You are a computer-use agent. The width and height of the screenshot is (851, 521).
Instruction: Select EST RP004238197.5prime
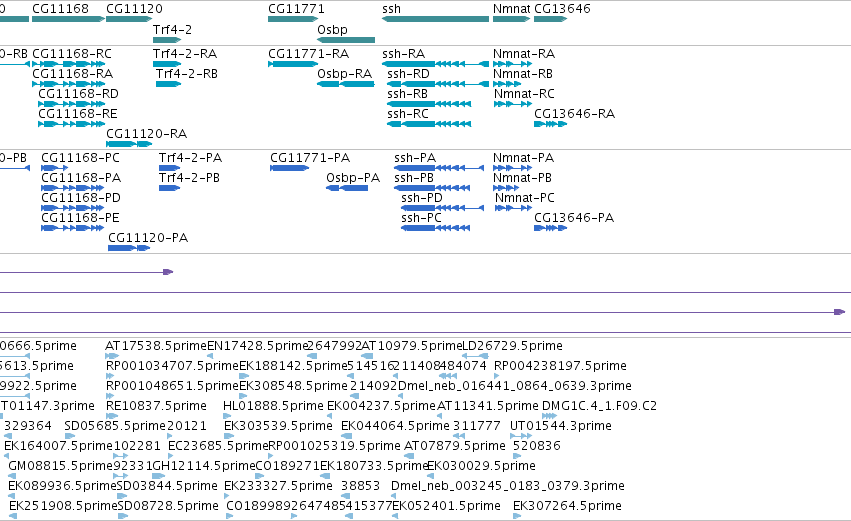(560, 366)
